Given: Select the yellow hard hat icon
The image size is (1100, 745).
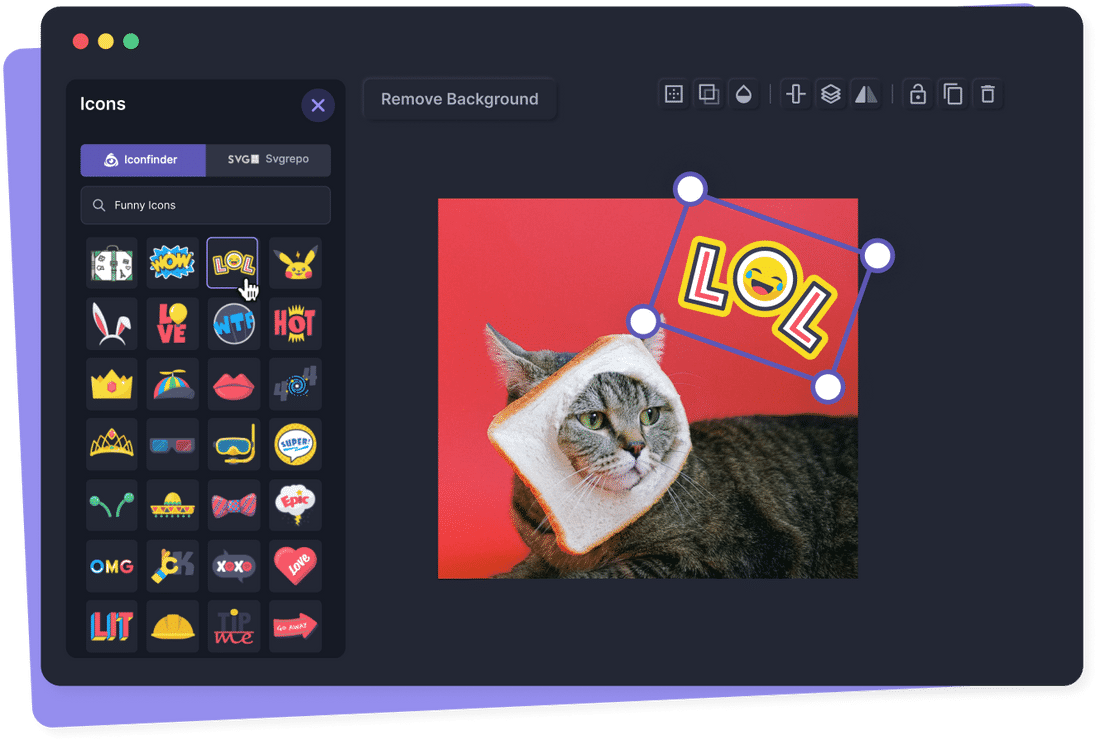Looking at the screenshot, I should click(173, 626).
